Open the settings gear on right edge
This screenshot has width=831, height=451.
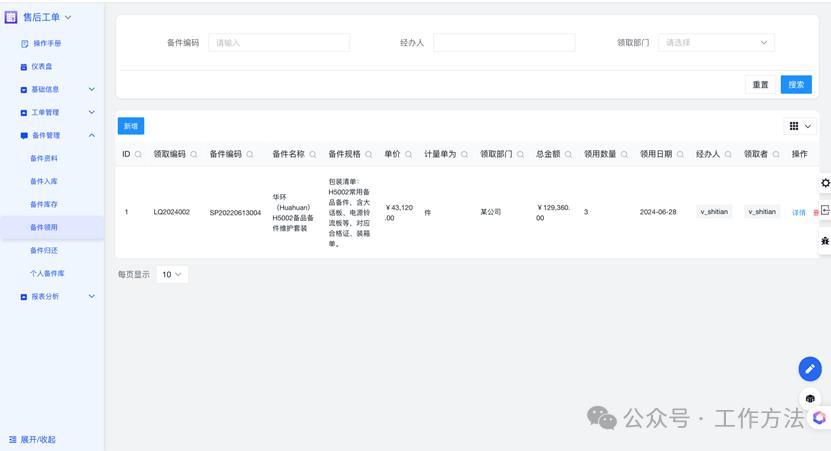click(x=825, y=183)
